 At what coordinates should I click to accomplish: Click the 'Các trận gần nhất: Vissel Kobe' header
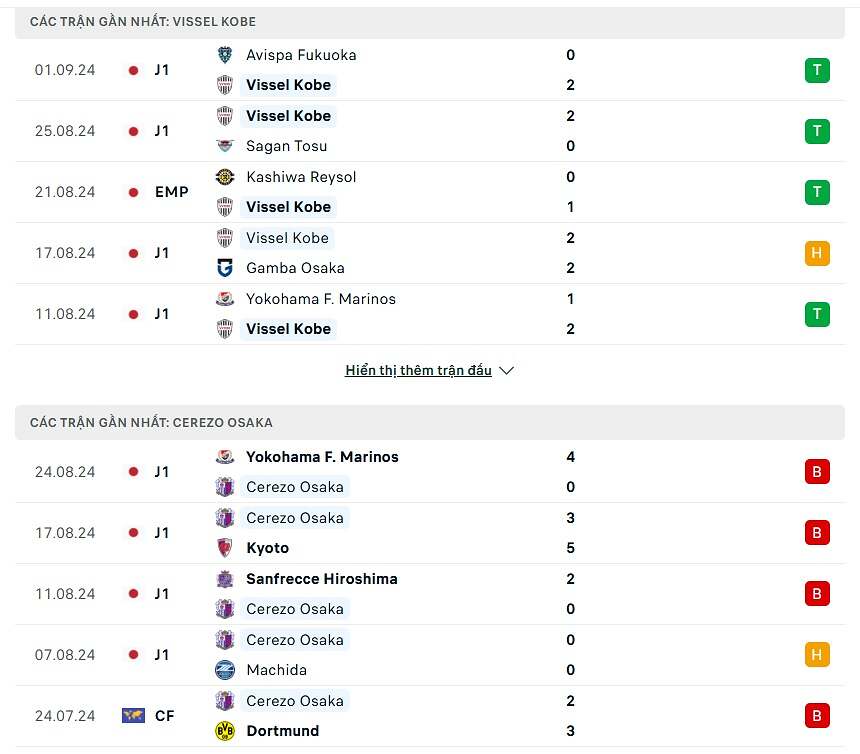tap(143, 22)
